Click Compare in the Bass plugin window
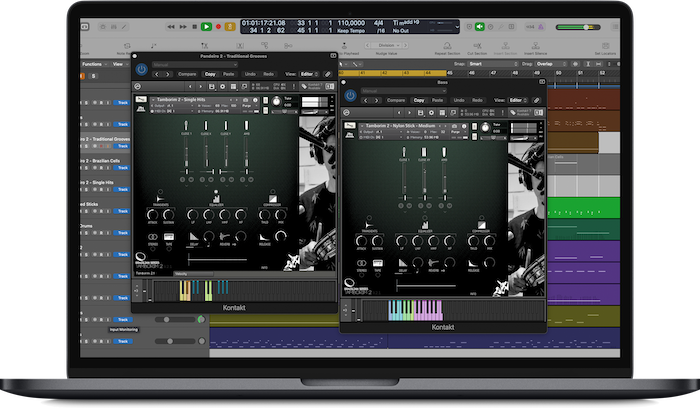The height and width of the screenshot is (408, 700). click(x=396, y=100)
